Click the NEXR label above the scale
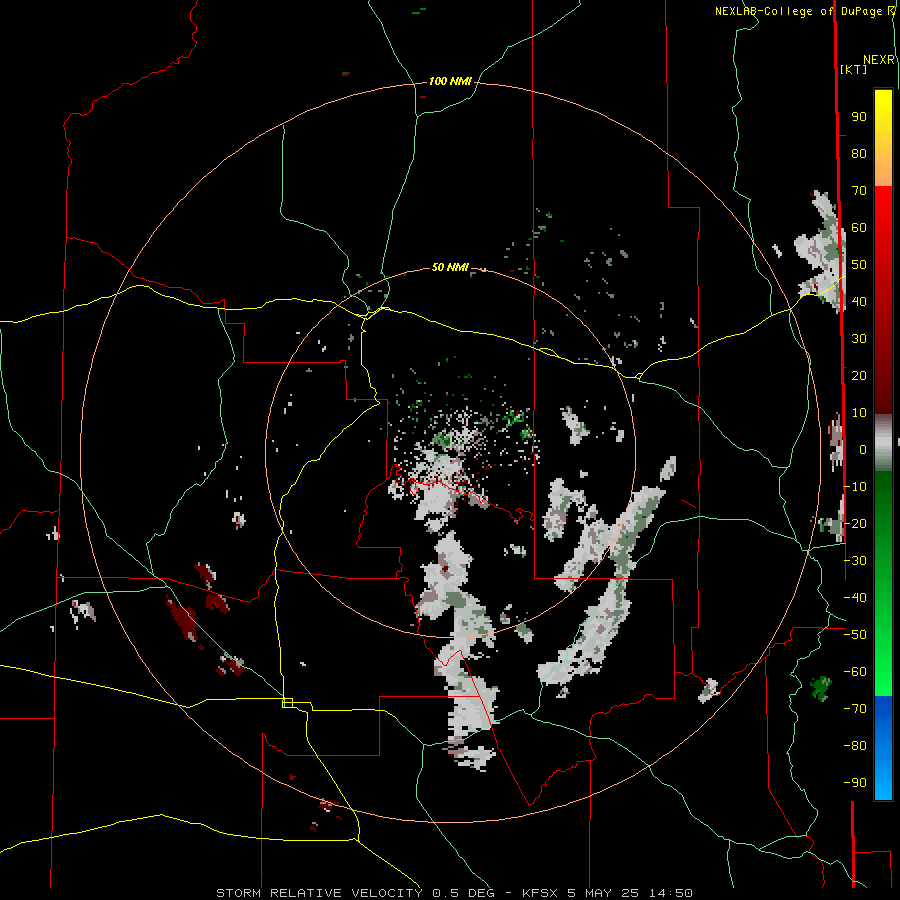Viewport: 900px width, 900px height. tap(879, 60)
